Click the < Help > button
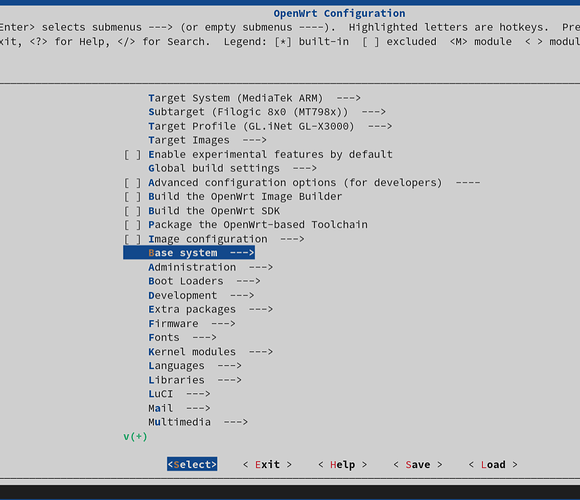The width and height of the screenshot is (580, 500). coord(343,464)
